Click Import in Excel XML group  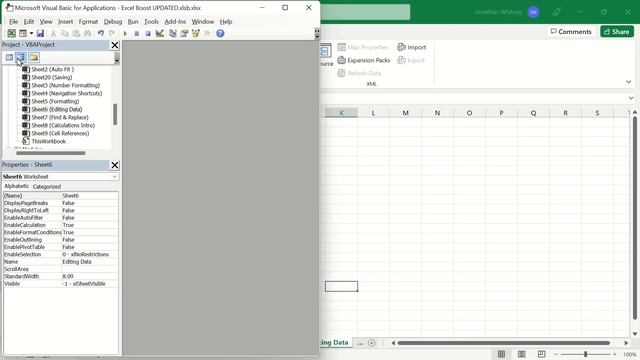[x=411, y=47]
